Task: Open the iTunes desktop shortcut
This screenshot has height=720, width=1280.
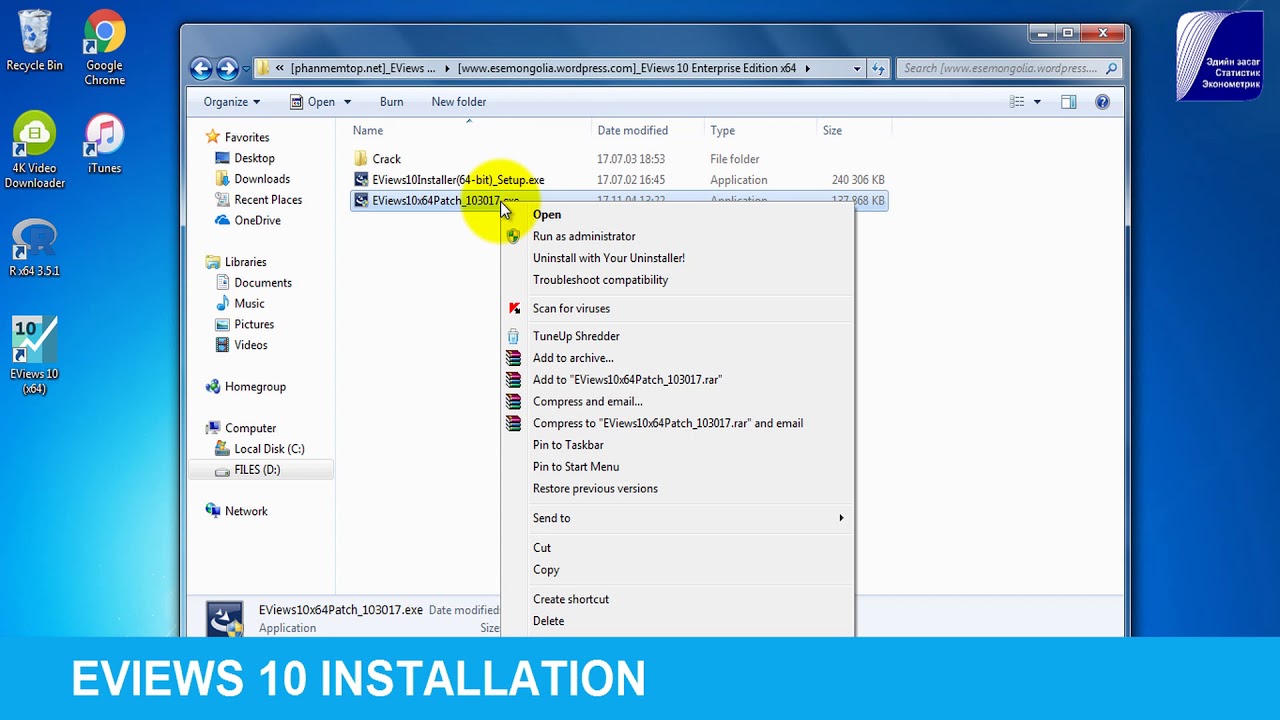Action: point(104,143)
